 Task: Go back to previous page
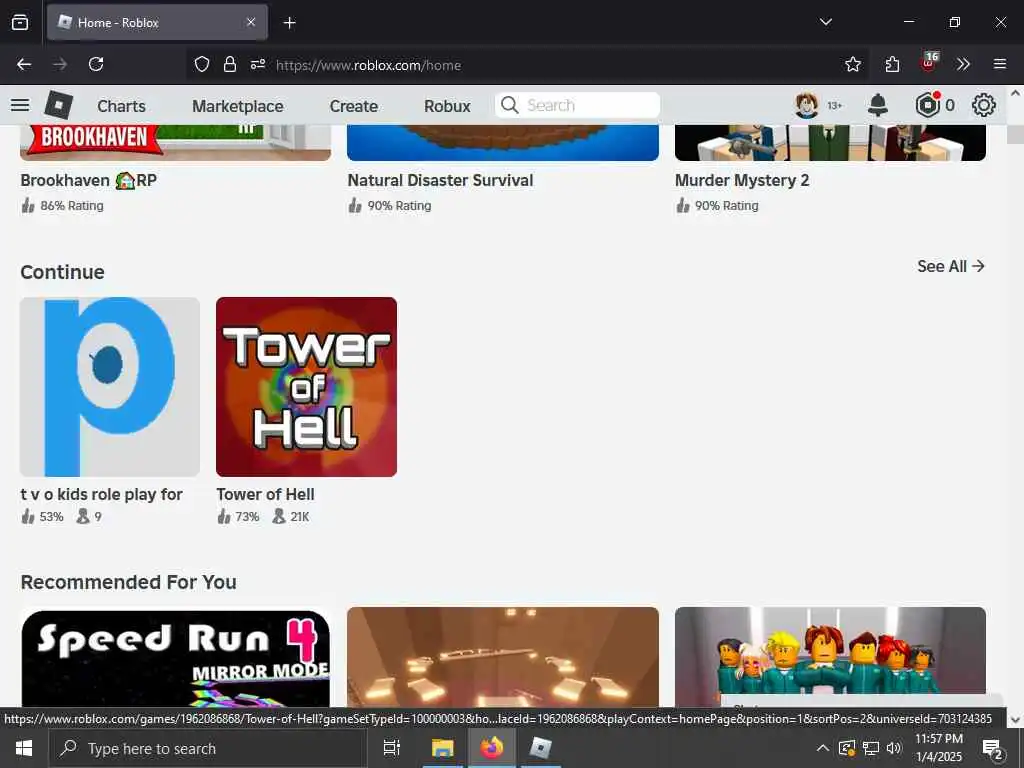pos(24,64)
